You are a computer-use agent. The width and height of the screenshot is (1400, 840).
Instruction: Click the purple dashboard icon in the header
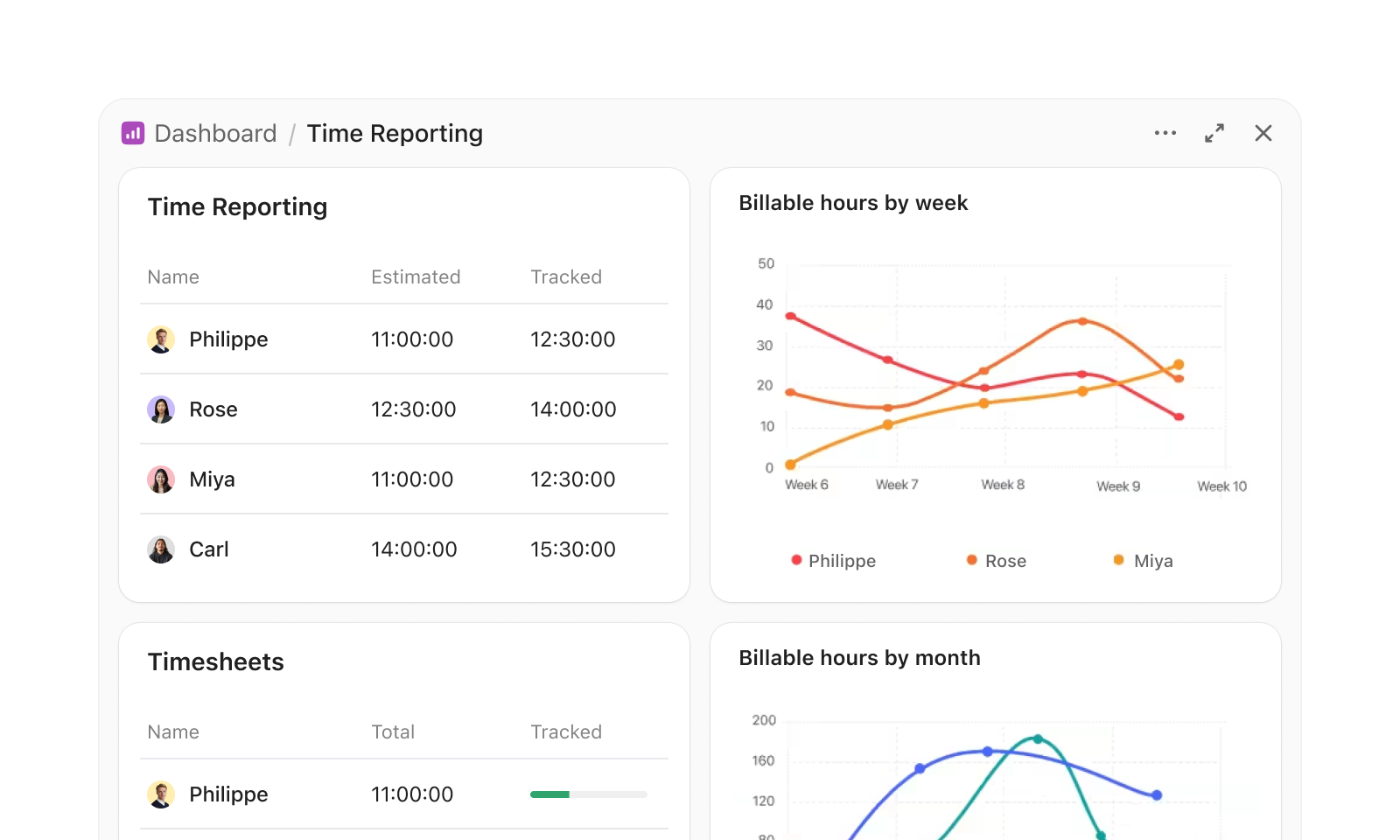click(133, 133)
